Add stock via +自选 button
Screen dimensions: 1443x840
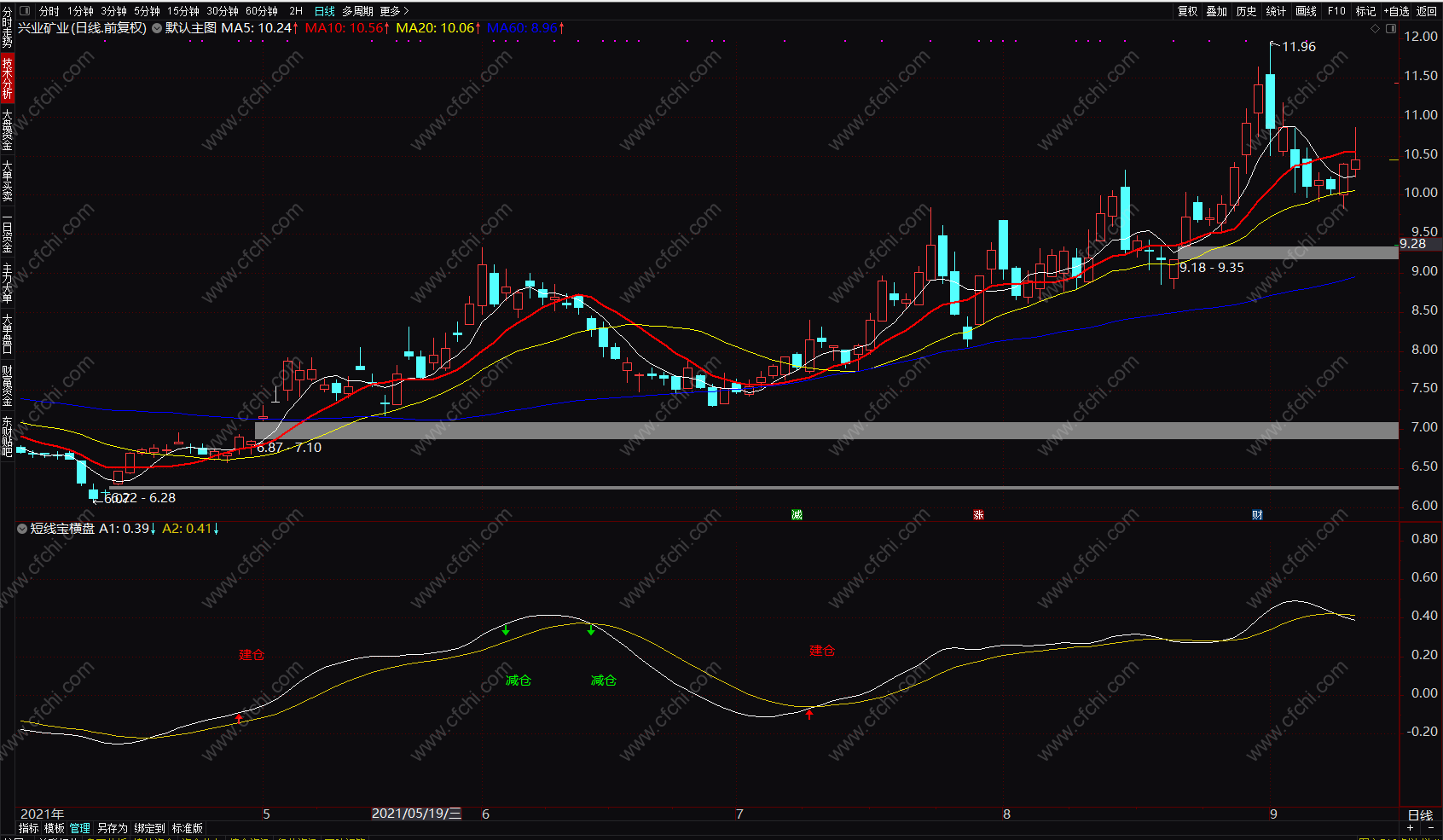coord(1397,11)
